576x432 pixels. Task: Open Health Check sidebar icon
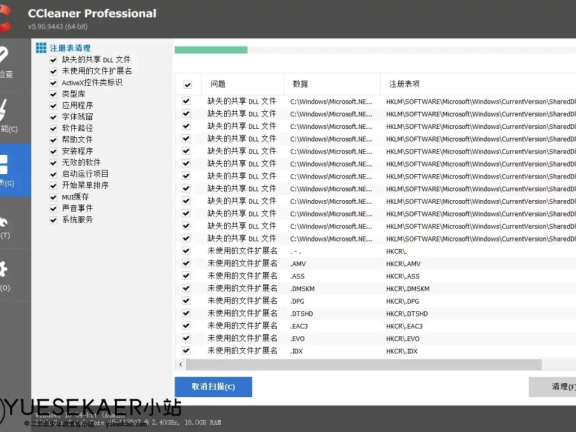click(x=3, y=54)
